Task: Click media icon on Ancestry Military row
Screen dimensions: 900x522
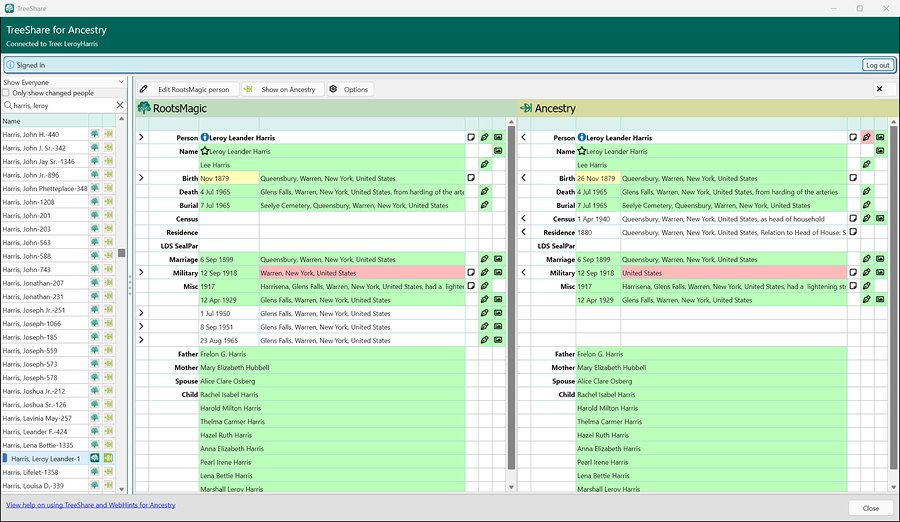Action: [x=880, y=273]
